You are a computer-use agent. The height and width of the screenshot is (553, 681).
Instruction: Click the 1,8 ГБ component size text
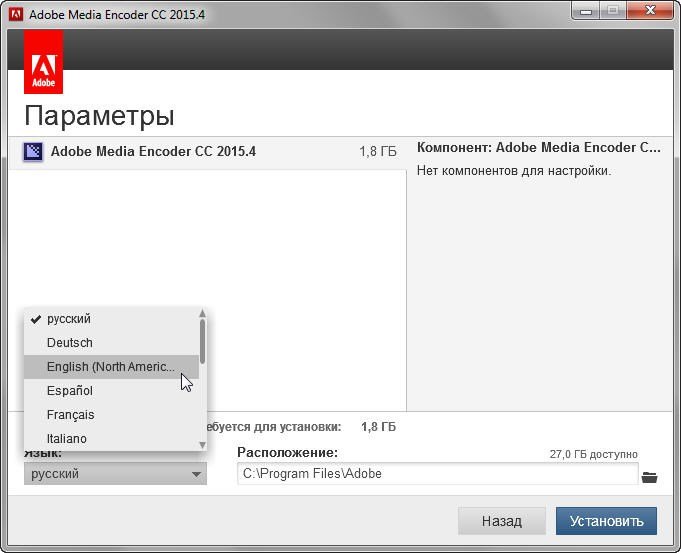coord(378,152)
